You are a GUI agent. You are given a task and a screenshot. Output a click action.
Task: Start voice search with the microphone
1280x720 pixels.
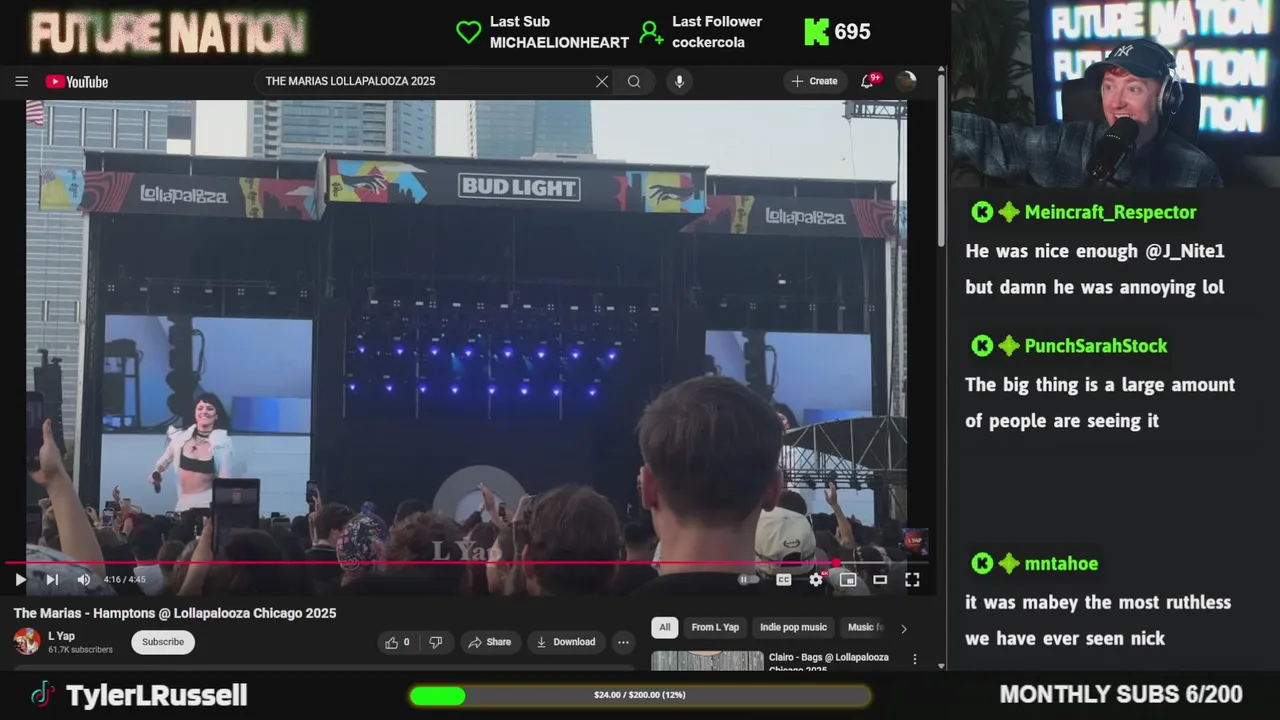tap(679, 82)
